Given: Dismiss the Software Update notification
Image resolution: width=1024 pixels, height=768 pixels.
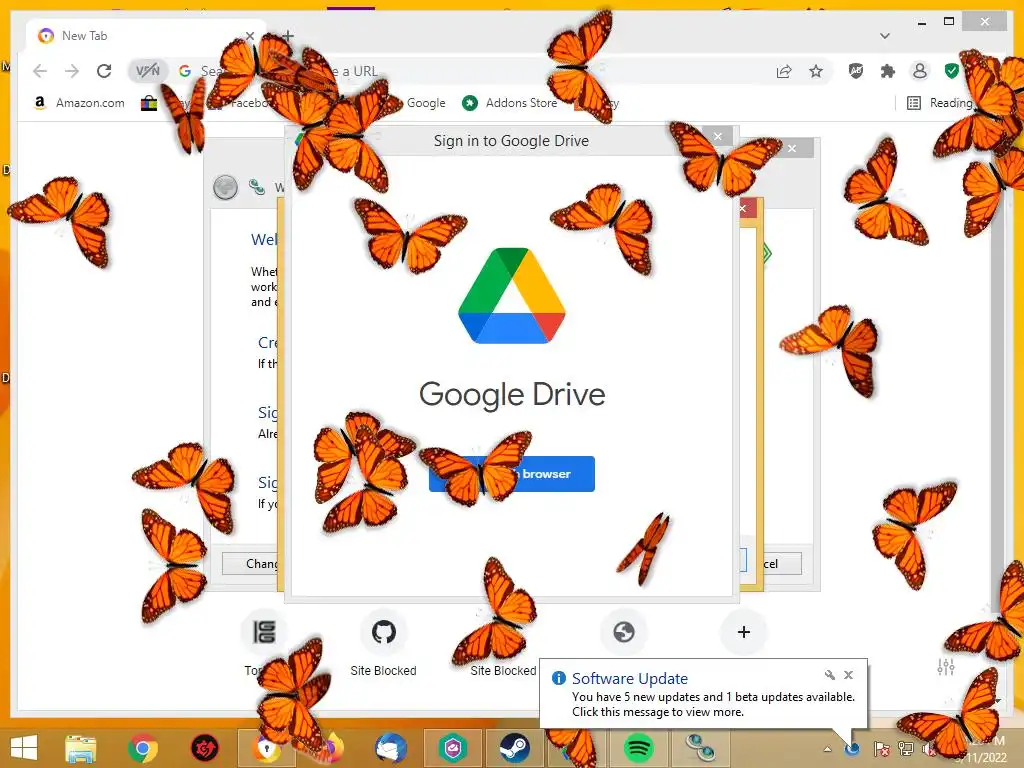Looking at the screenshot, I should coord(848,675).
